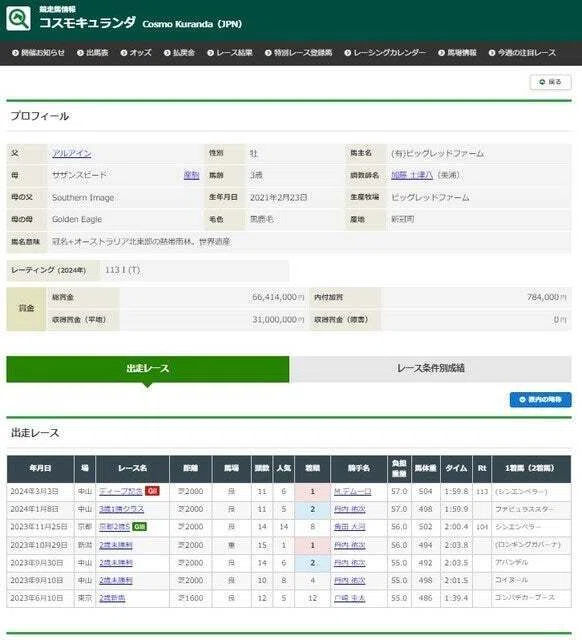582x640 pixels.
Task: Click the 戻る back button
Action: click(x=550, y=82)
